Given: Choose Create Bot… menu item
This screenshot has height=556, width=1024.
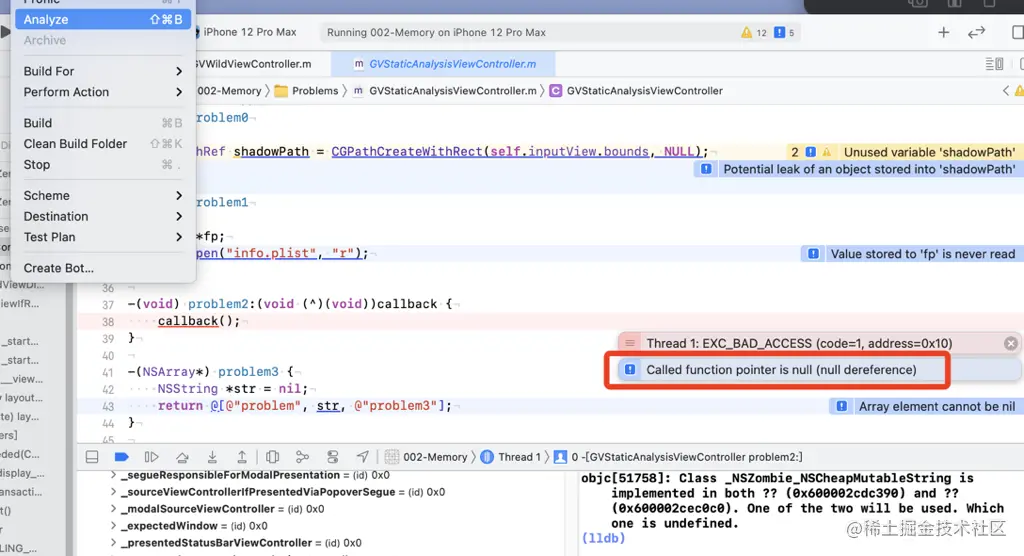Looking at the screenshot, I should click(103, 268).
